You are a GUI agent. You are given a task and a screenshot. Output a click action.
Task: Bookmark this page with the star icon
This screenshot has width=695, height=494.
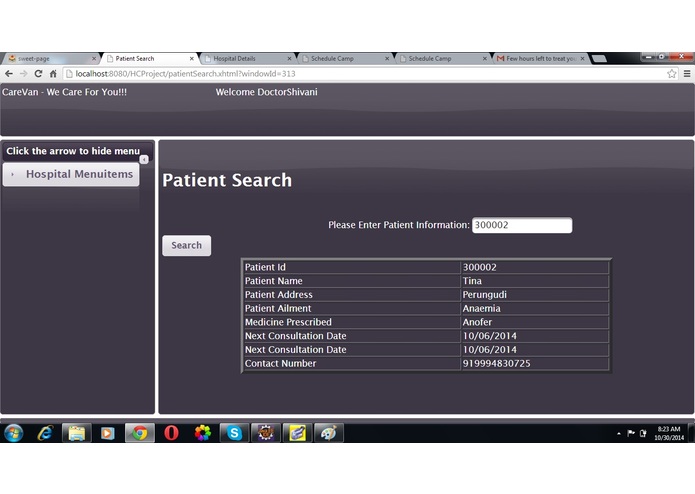(672, 74)
